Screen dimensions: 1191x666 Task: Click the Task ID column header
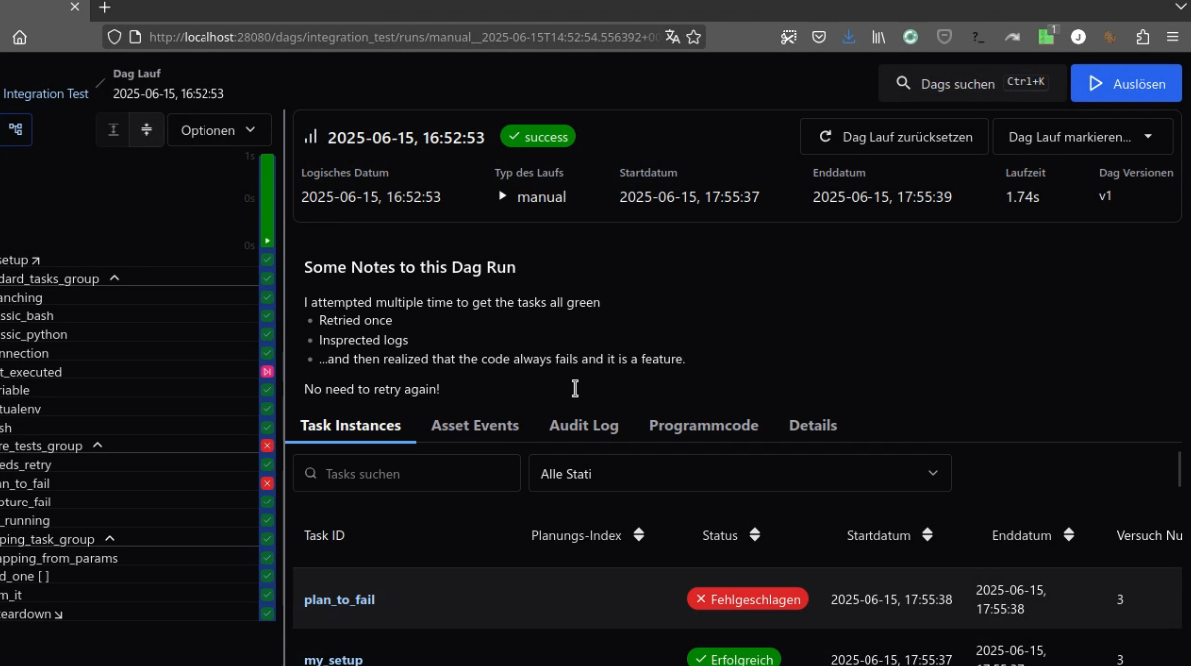point(324,535)
